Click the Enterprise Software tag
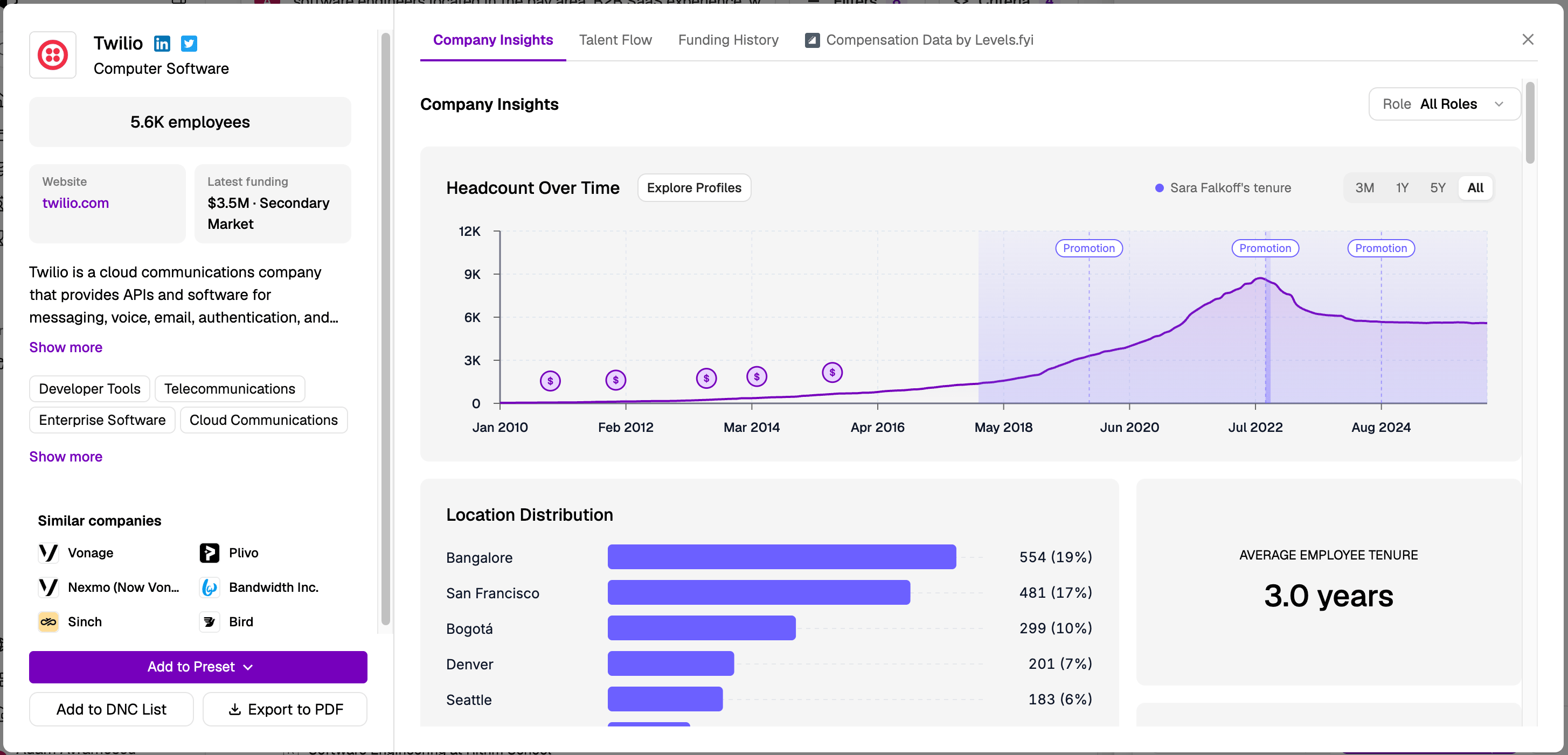 coord(102,421)
